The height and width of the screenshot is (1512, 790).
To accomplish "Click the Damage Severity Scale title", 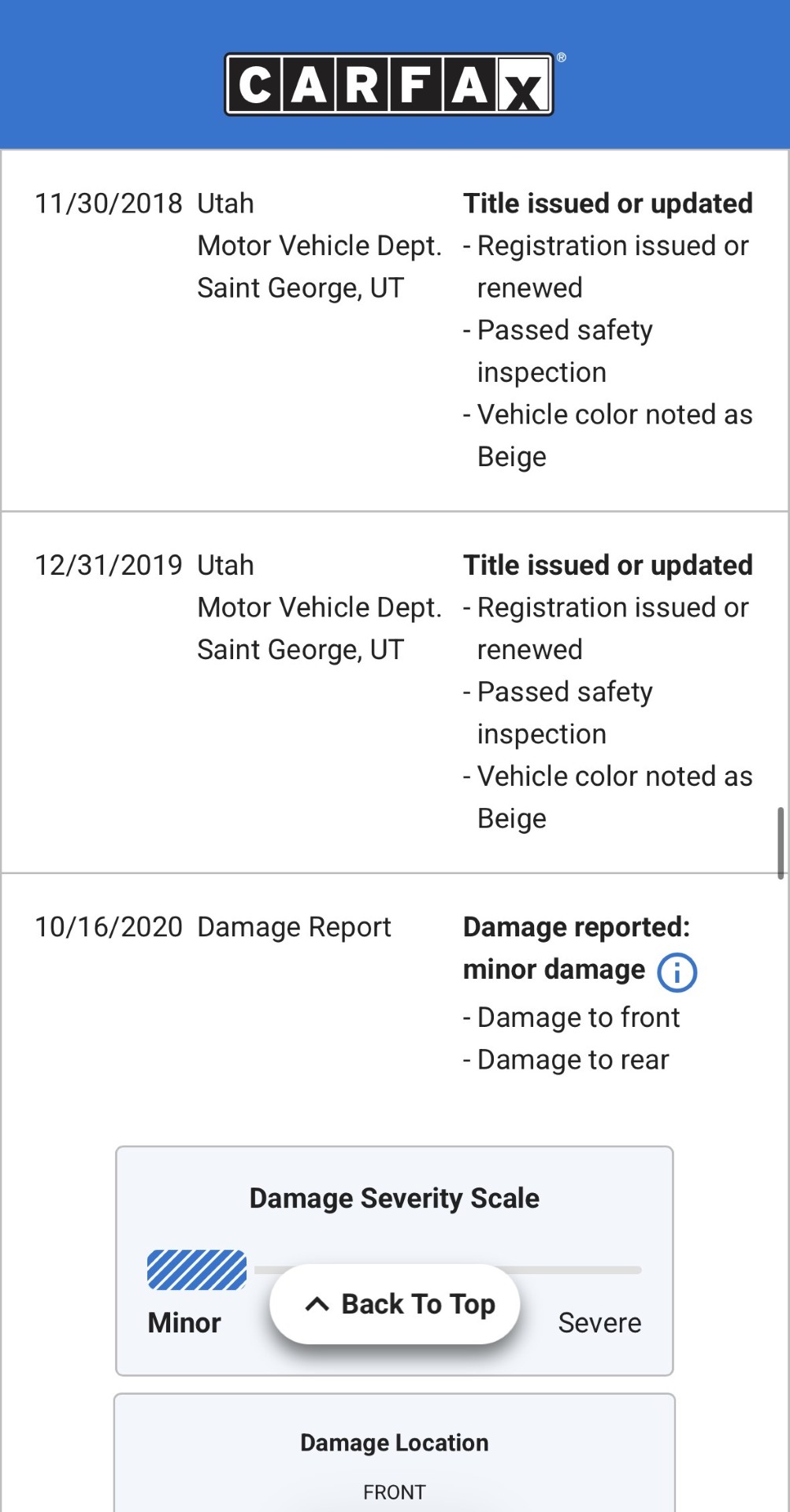I will tap(395, 1198).
